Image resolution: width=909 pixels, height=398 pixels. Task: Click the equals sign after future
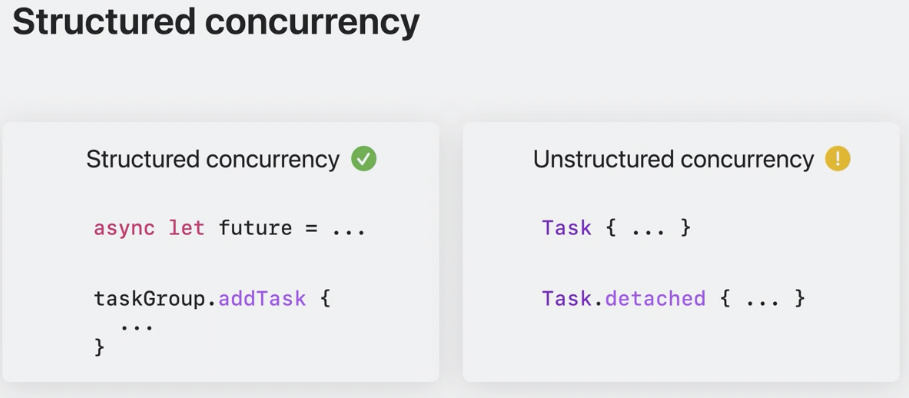click(x=312, y=228)
